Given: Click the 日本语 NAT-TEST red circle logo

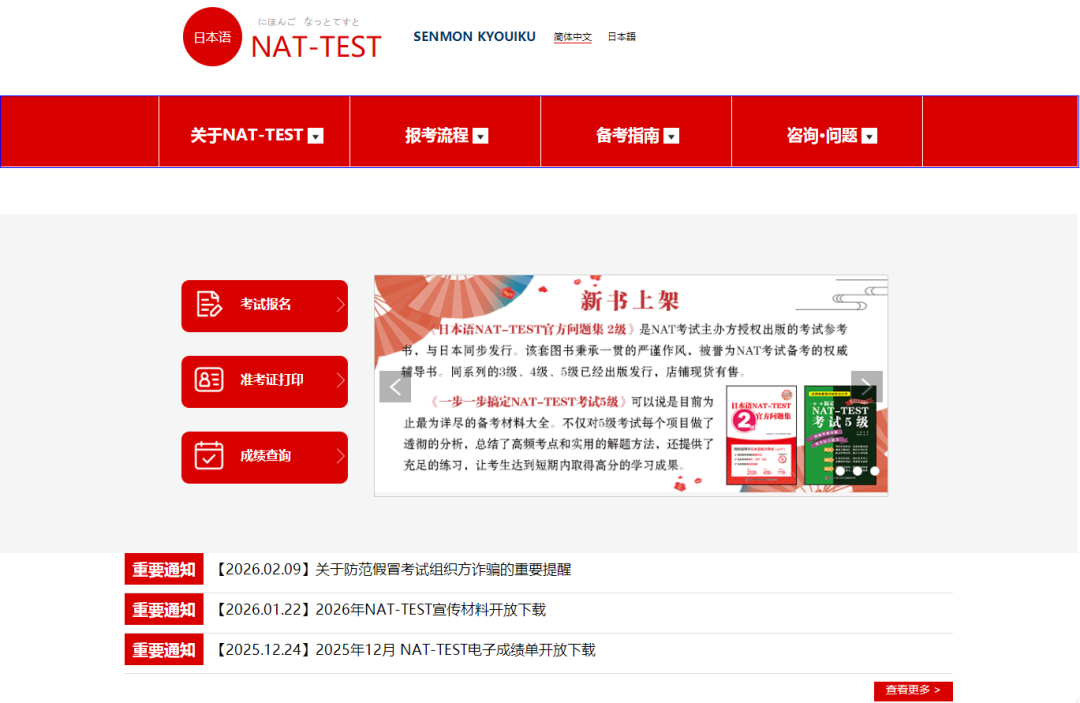Looking at the screenshot, I should click(x=212, y=37).
